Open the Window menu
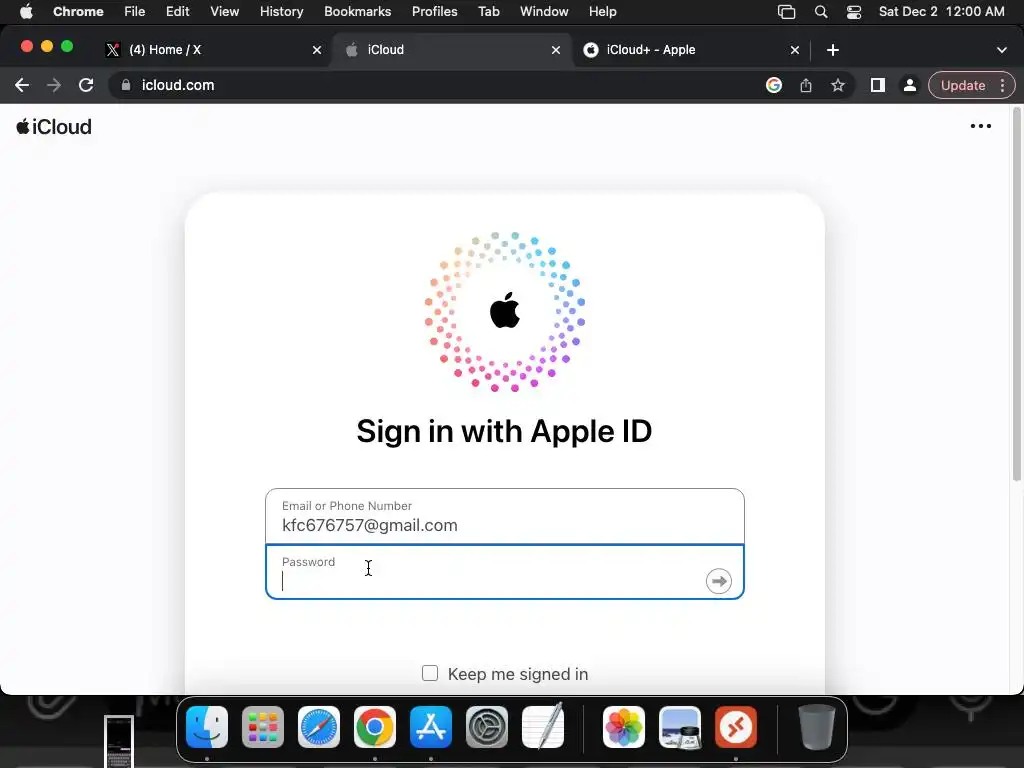This screenshot has width=1024, height=768. [x=544, y=12]
